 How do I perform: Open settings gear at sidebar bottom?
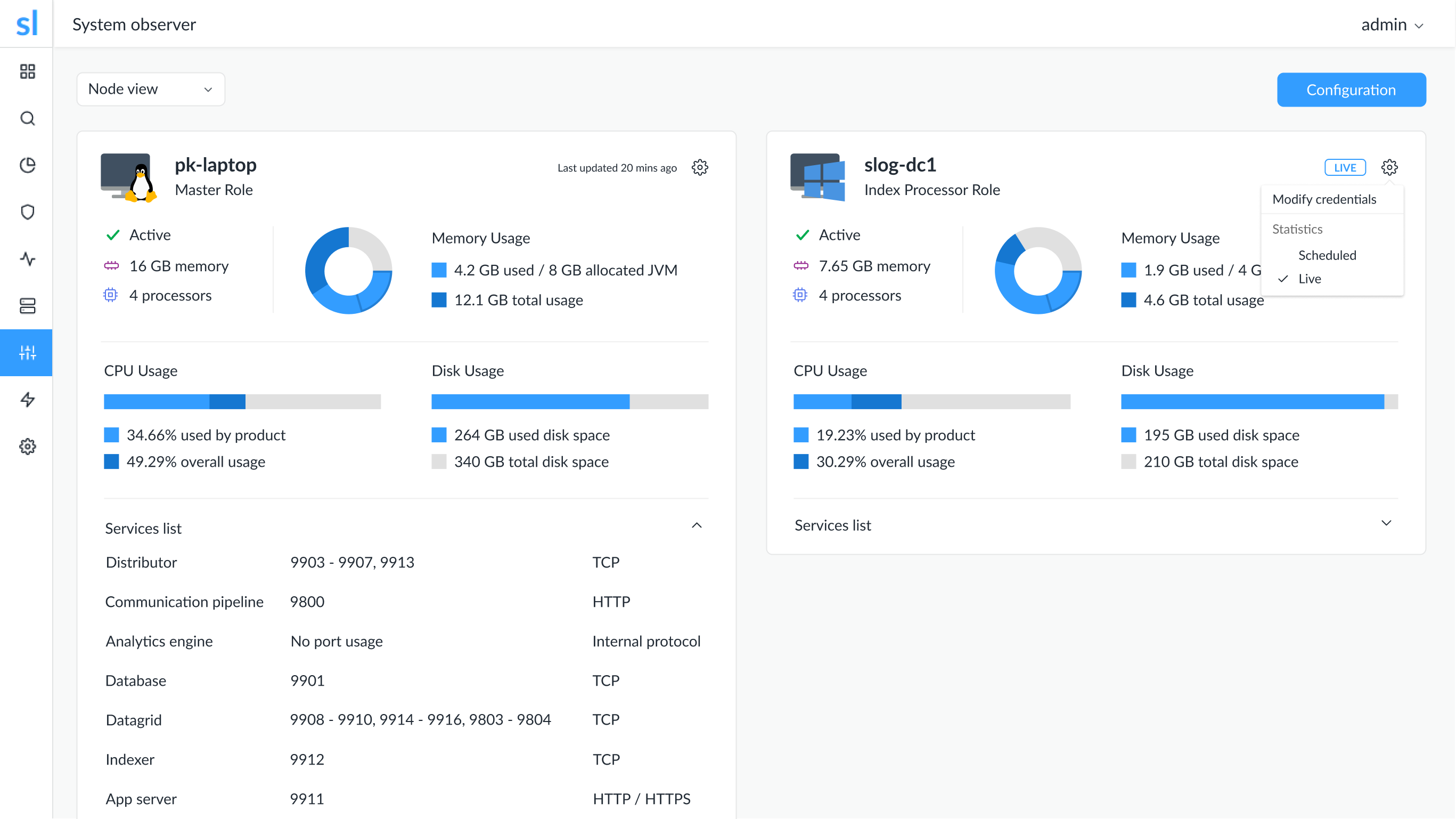[x=27, y=446]
